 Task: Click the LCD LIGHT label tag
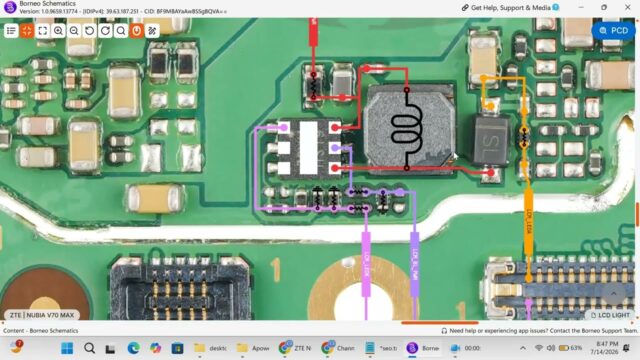tap(610, 315)
